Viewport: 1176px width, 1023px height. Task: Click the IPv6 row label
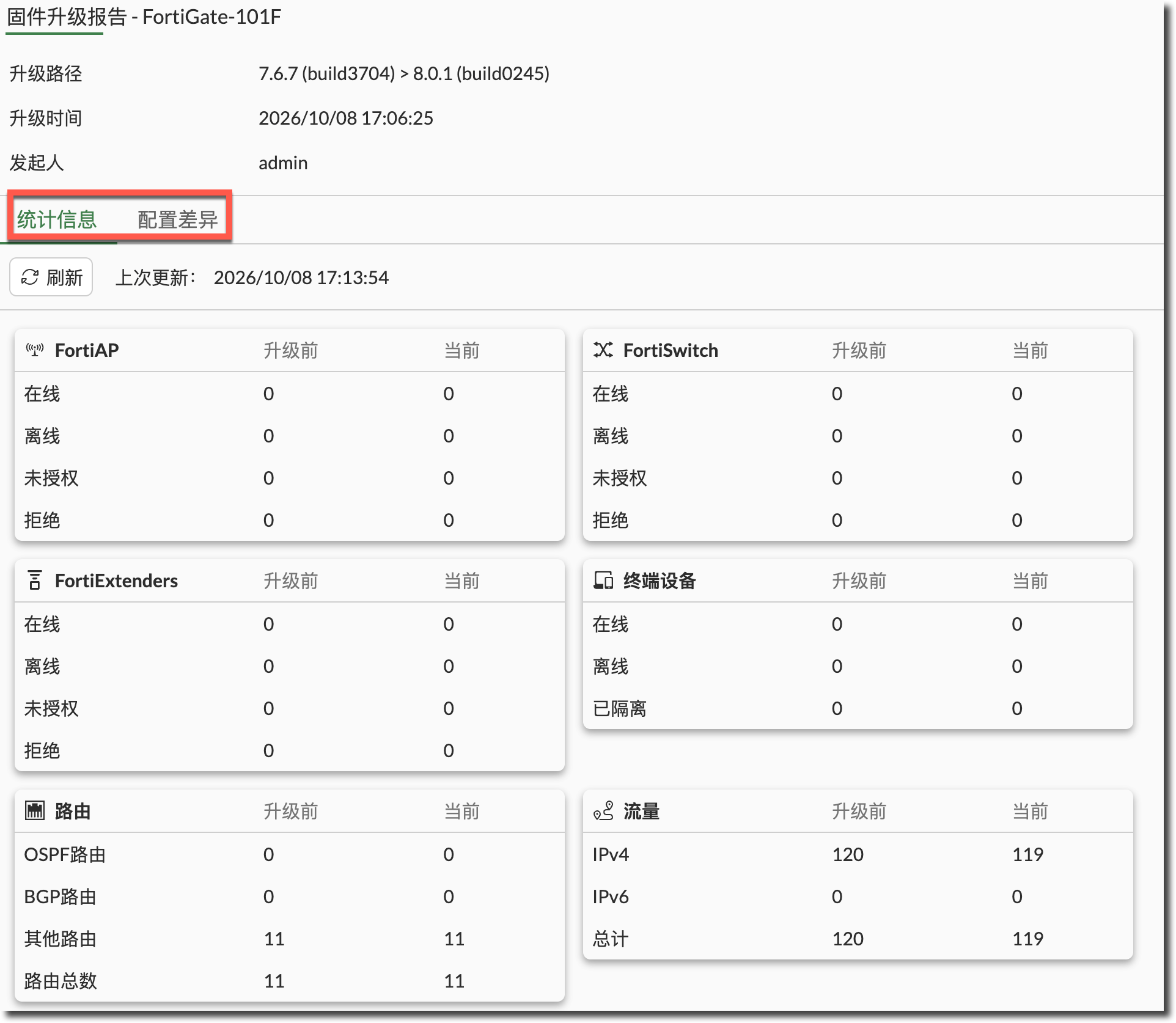(x=611, y=897)
